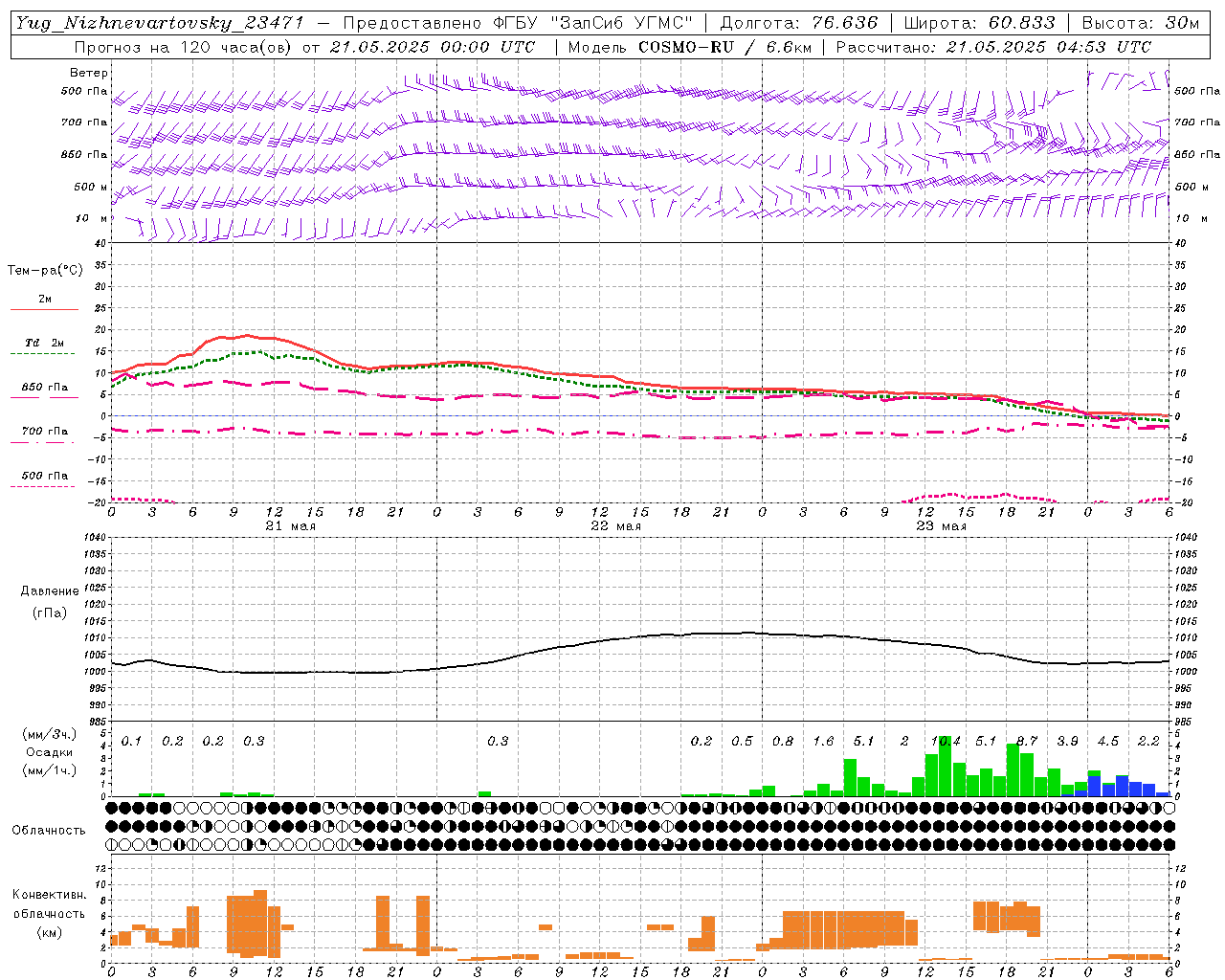The width and height of the screenshot is (1225, 980).
Task: Click the computed time 21.05.2025 04:53 UTC
Action: click(x=1048, y=47)
